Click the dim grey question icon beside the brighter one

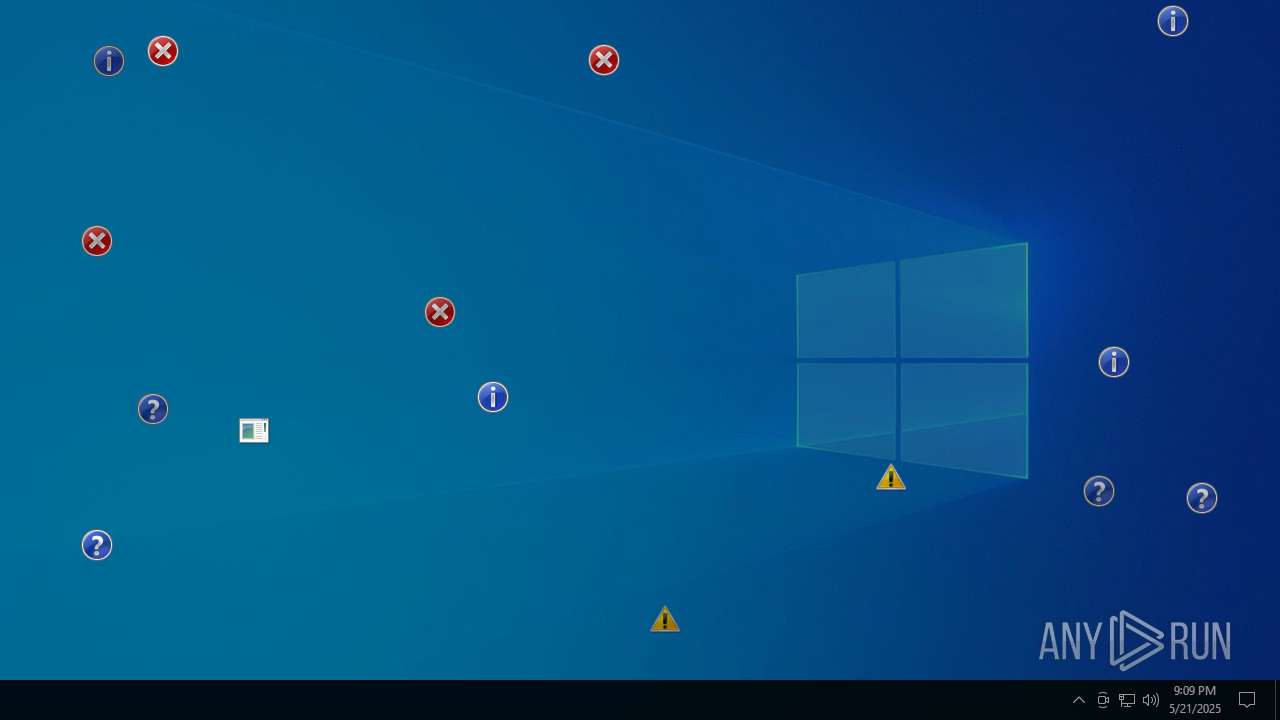[1099, 491]
